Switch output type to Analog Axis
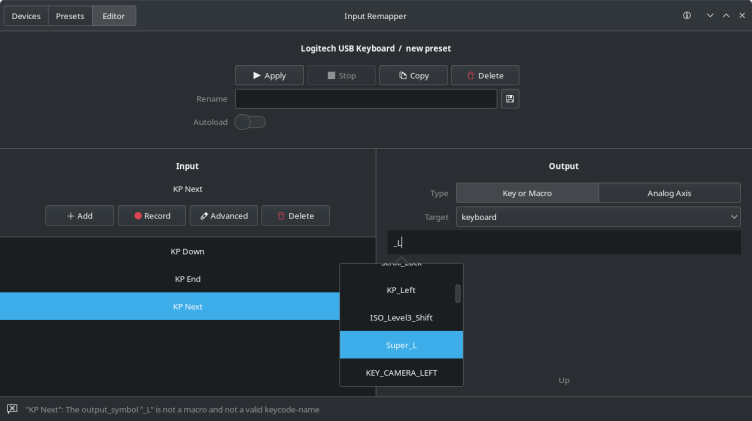Image resolution: width=752 pixels, height=421 pixels. [x=669, y=193]
